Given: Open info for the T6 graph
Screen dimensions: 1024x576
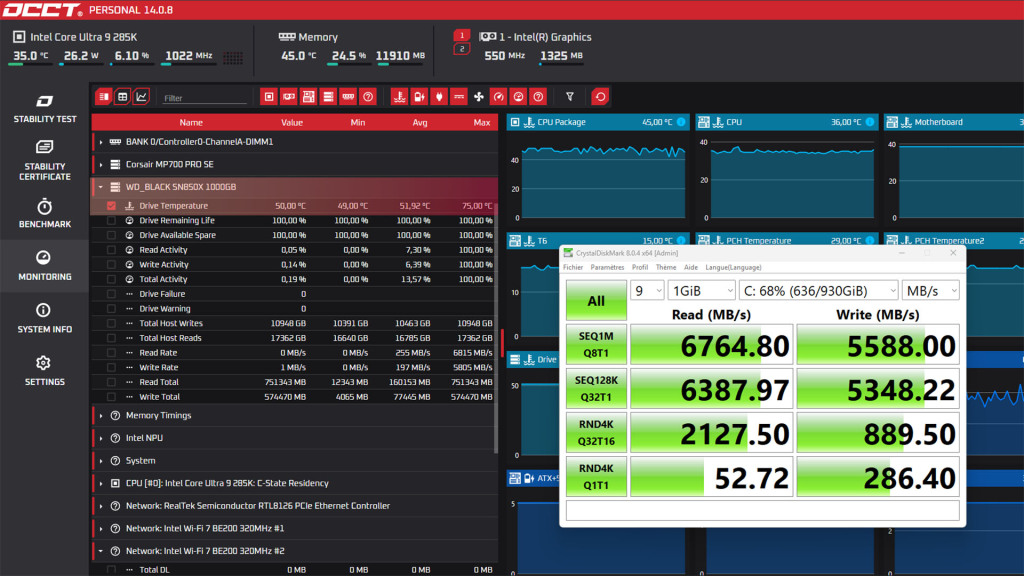Looking at the screenshot, I should 681,240.
